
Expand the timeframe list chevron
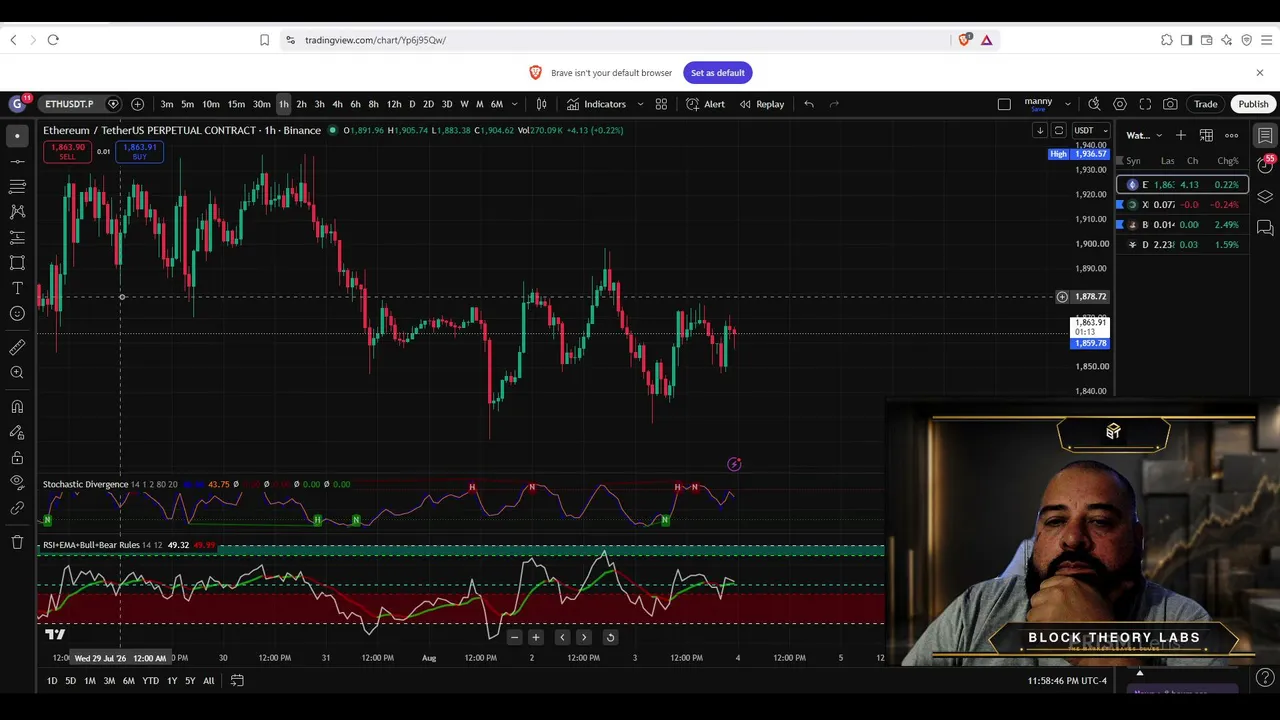[515, 104]
